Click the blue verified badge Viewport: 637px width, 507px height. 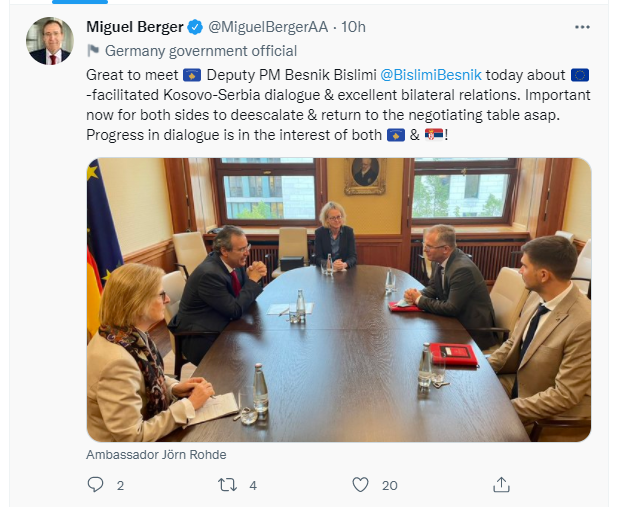tap(195, 27)
